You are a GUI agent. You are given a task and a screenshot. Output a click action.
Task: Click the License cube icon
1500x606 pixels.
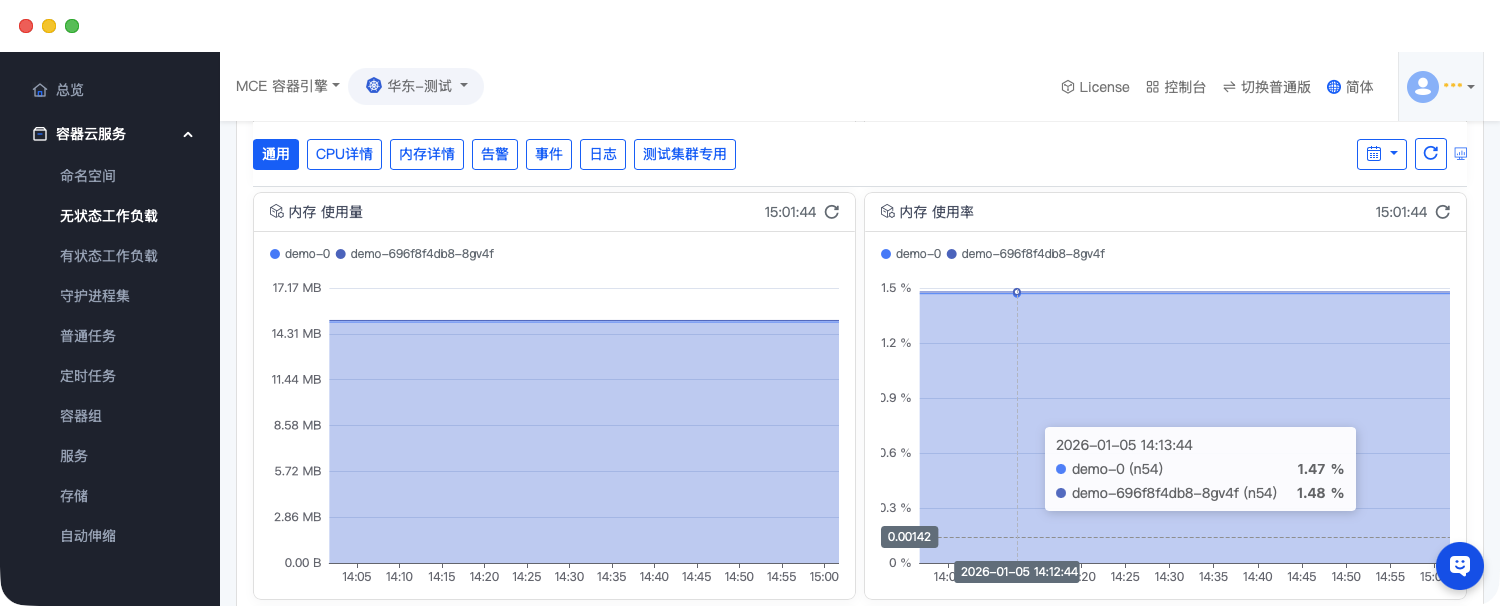point(1067,87)
